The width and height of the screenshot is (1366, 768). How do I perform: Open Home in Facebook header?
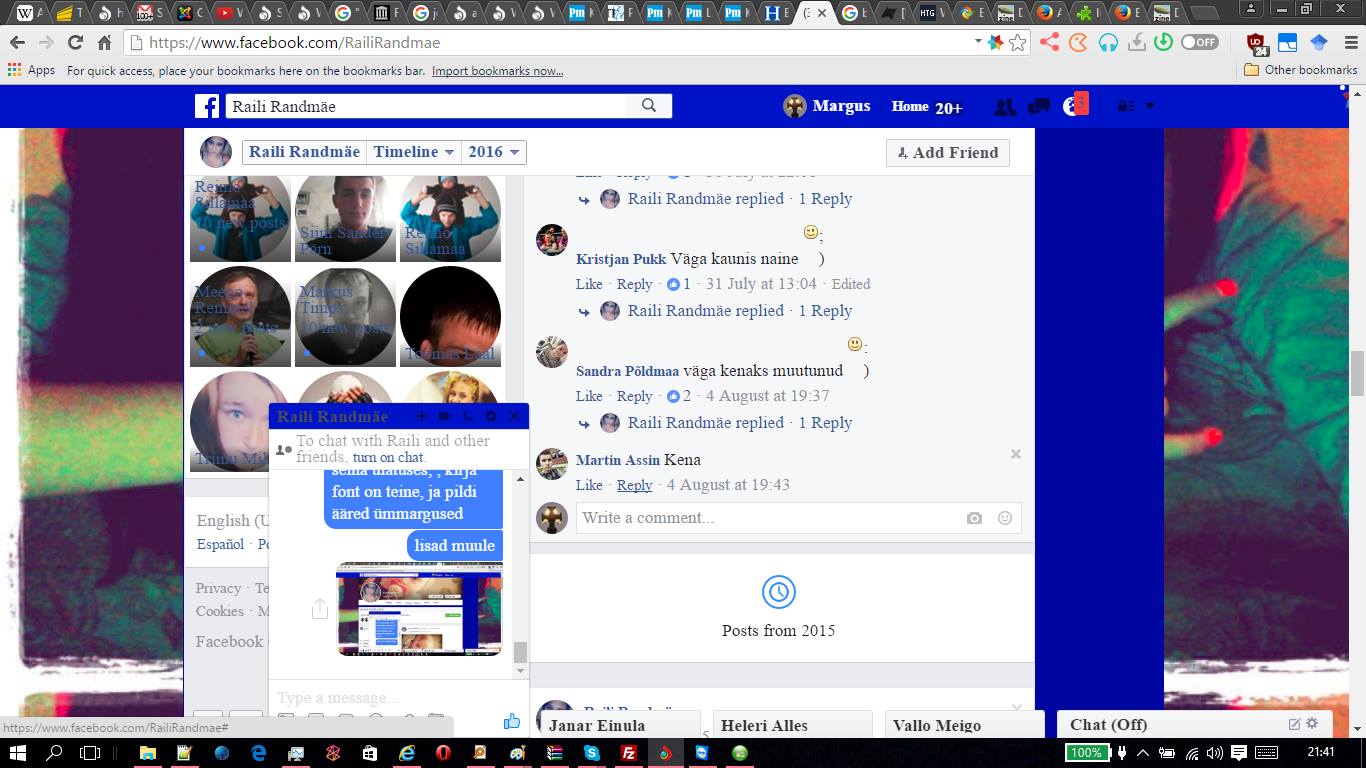[x=910, y=106]
